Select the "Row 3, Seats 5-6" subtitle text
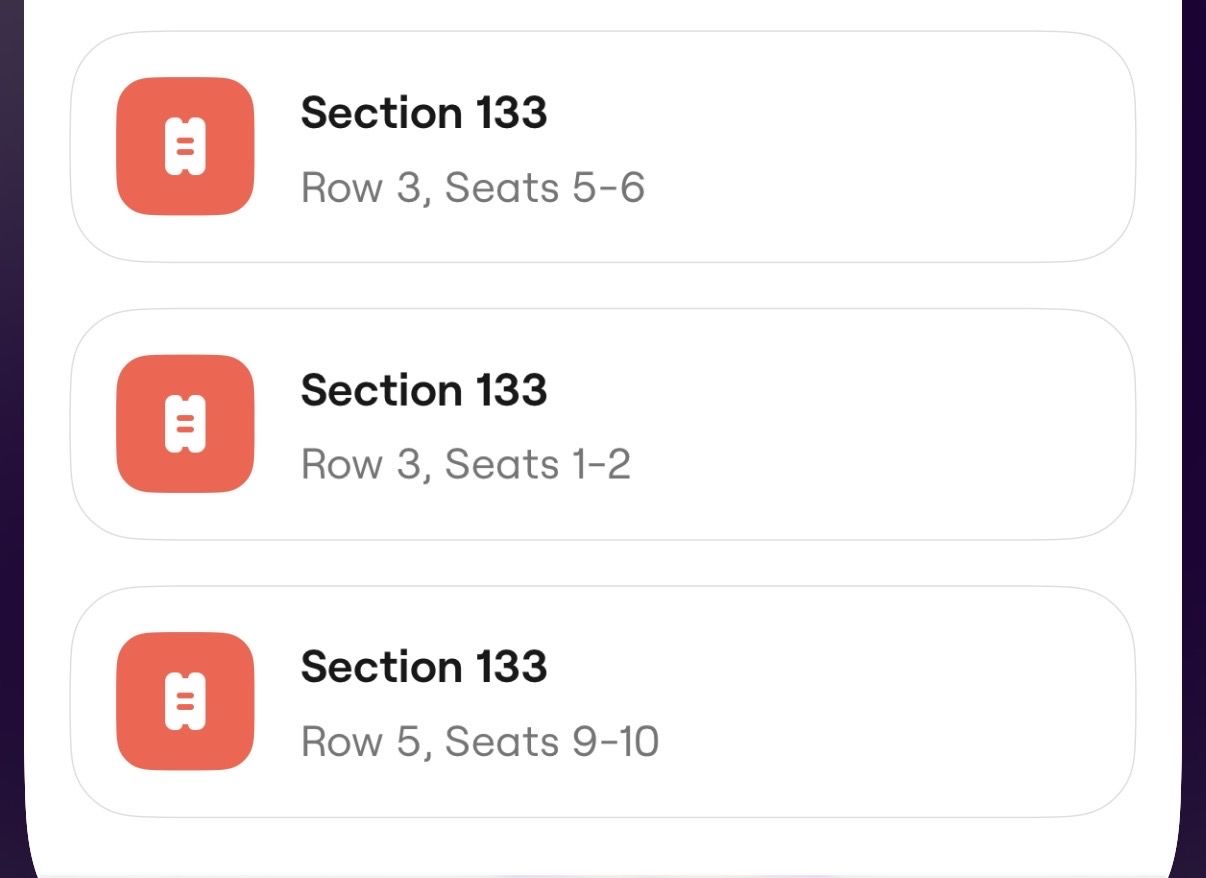The image size is (1206, 878). [472, 188]
